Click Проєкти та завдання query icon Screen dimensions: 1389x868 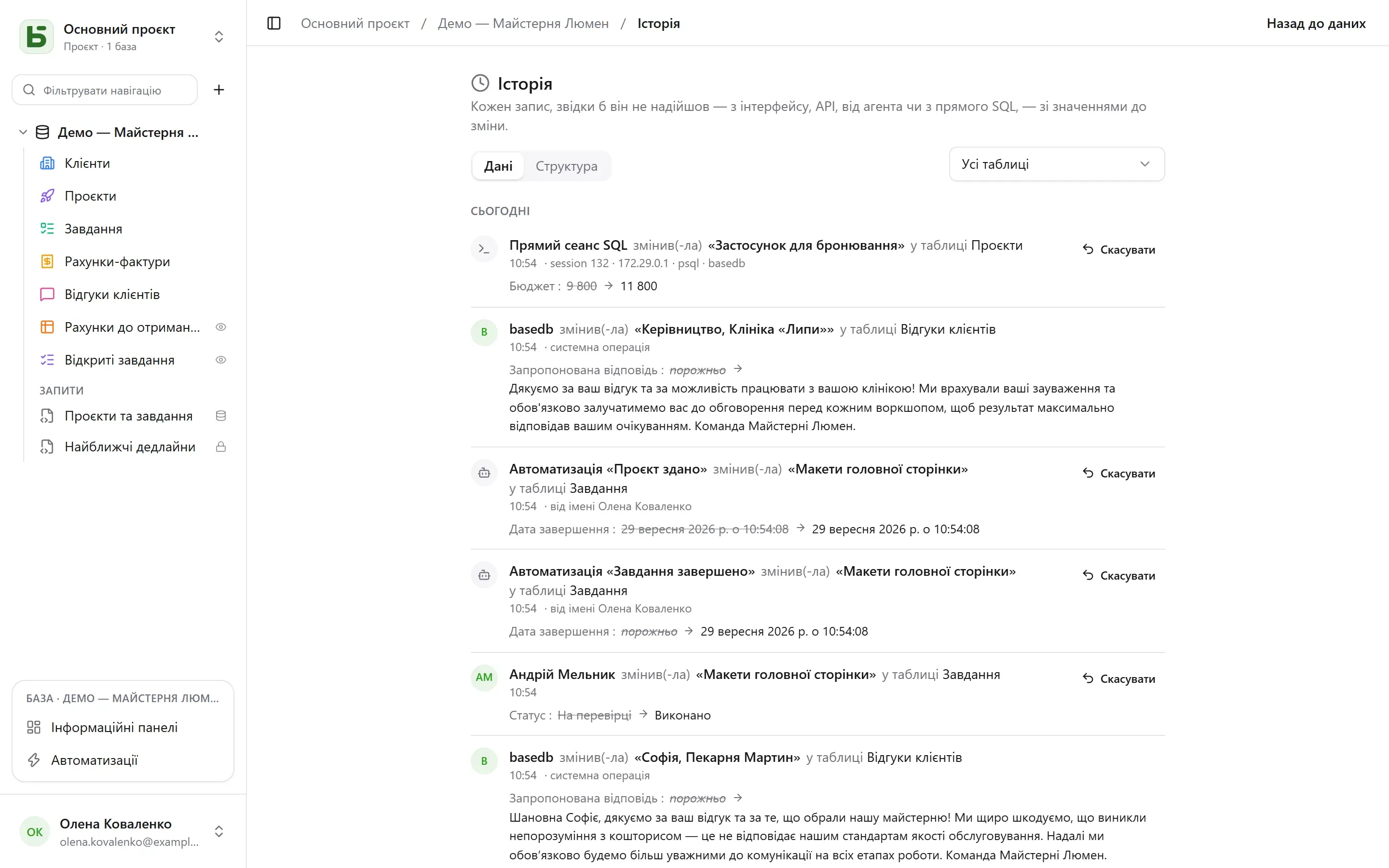click(x=47, y=416)
